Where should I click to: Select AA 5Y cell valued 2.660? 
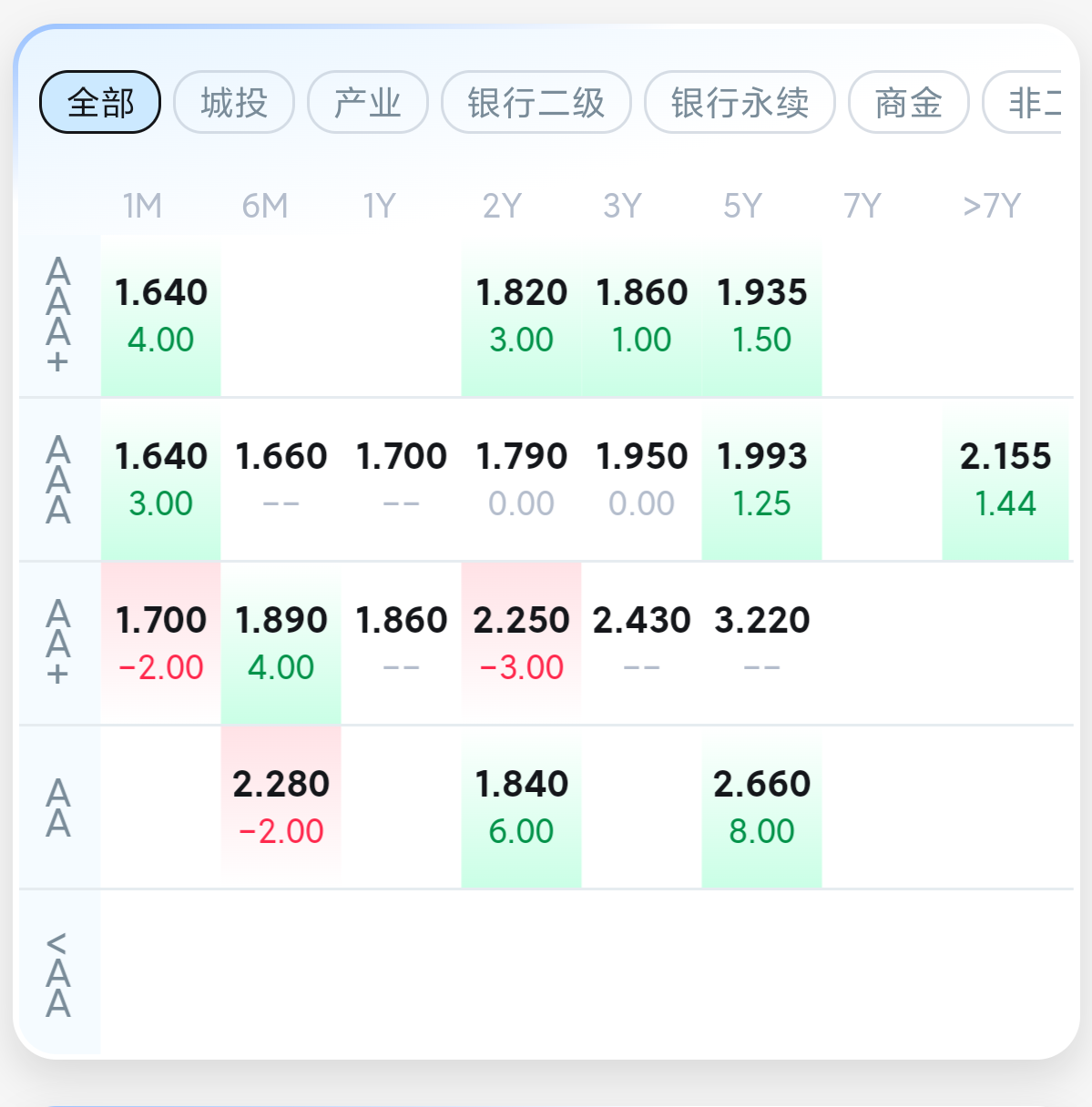pos(761,807)
